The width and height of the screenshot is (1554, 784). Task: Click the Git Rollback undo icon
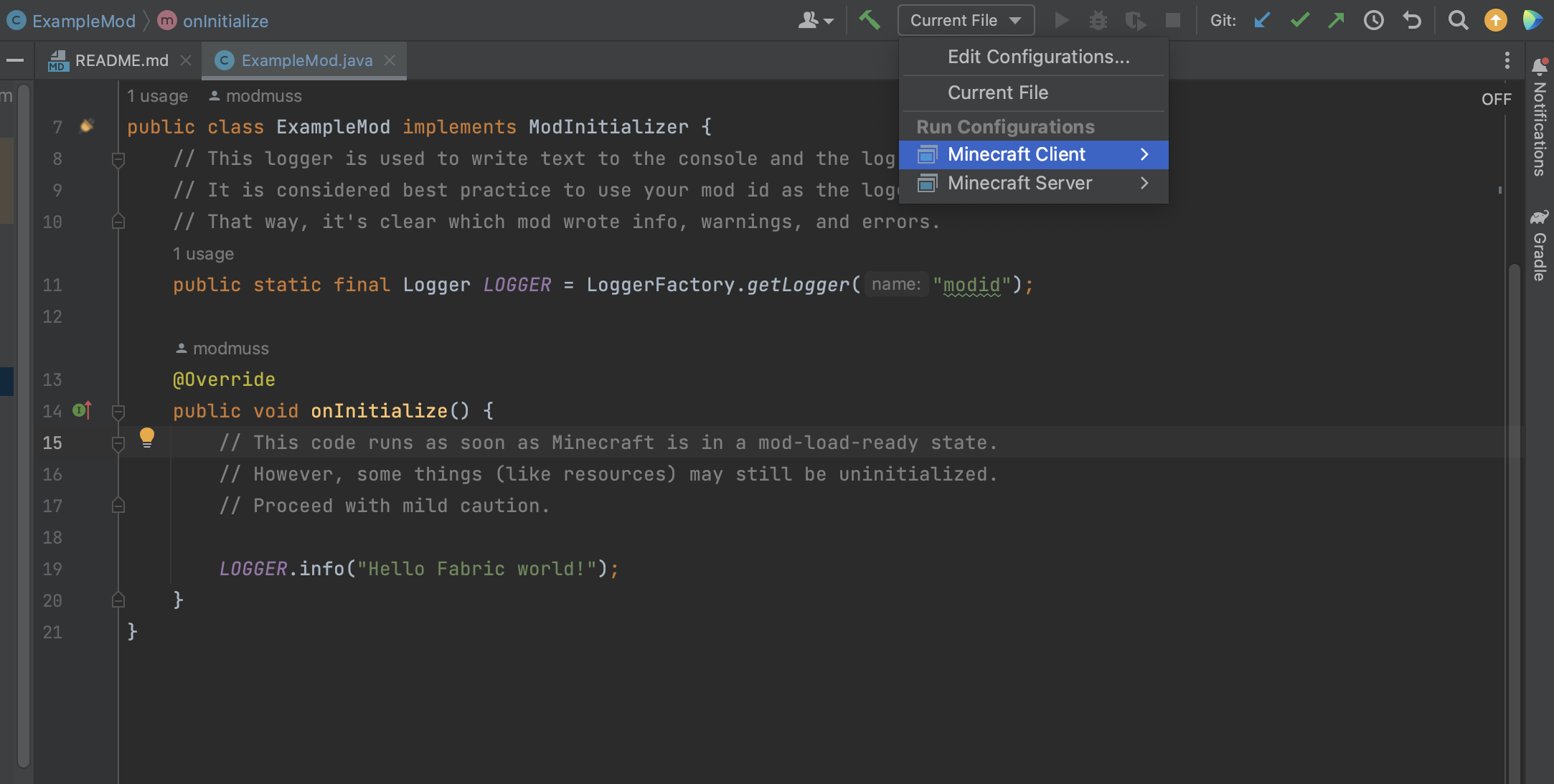pos(1411,20)
